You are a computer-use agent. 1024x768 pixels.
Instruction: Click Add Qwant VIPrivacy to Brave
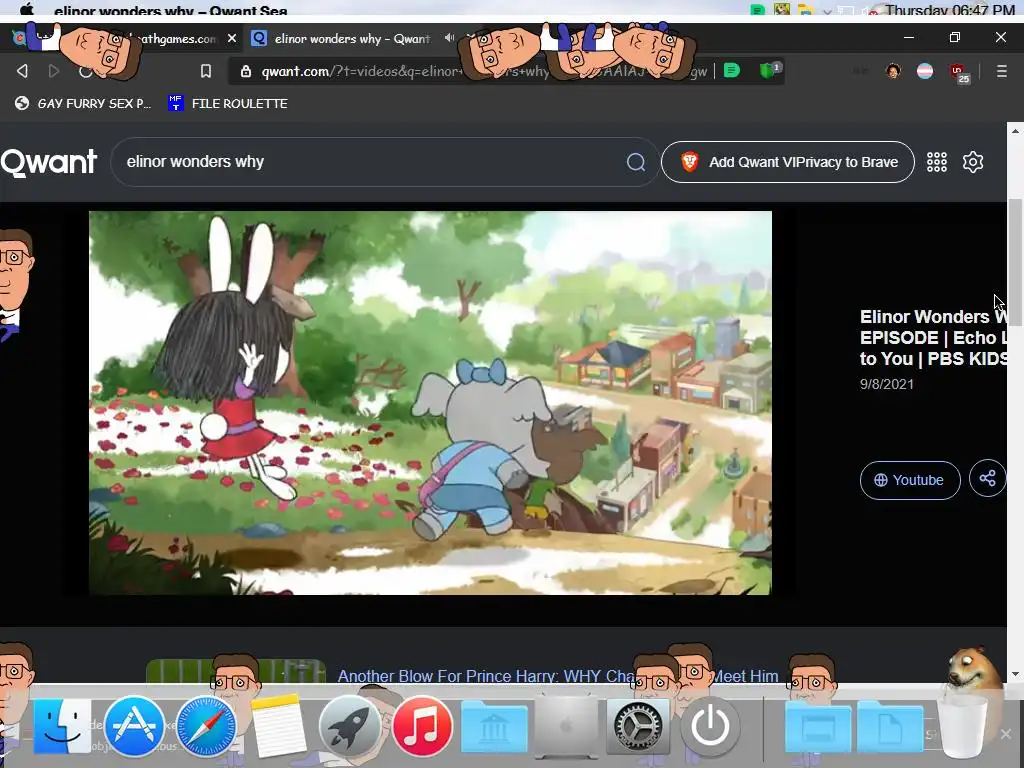pyautogui.click(x=788, y=162)
